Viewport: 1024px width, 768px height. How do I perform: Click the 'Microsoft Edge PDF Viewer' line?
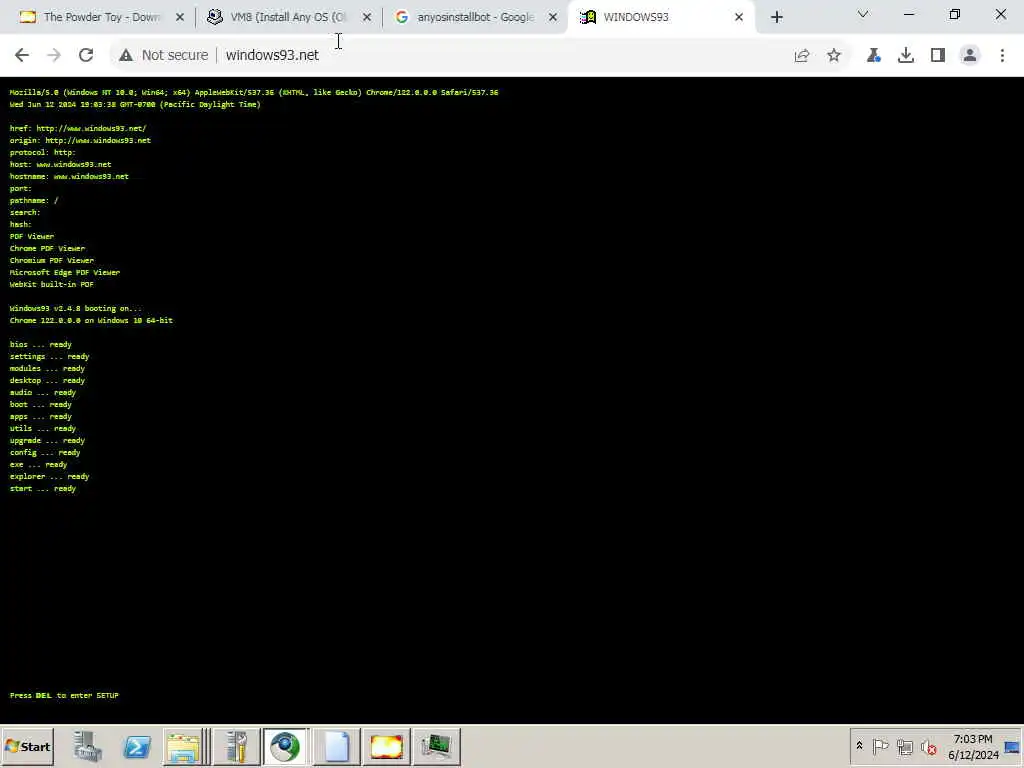coord(65,272)
